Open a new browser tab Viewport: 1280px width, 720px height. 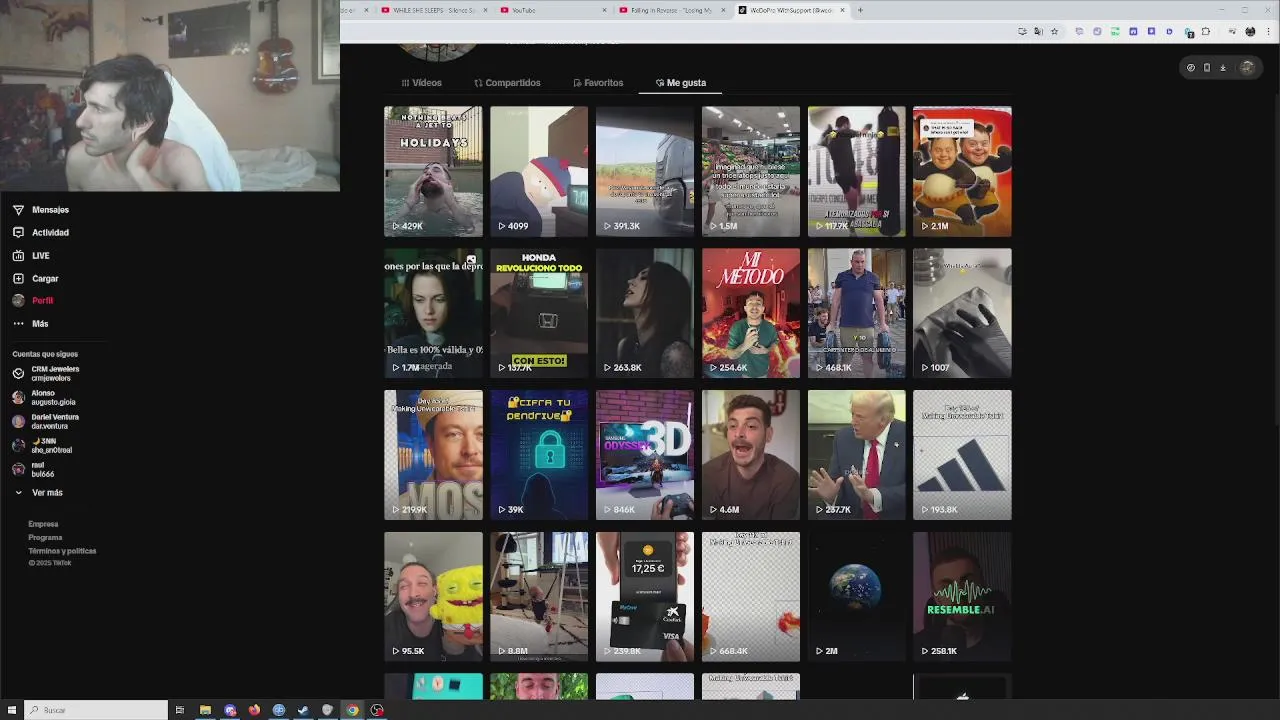(860, 10)
